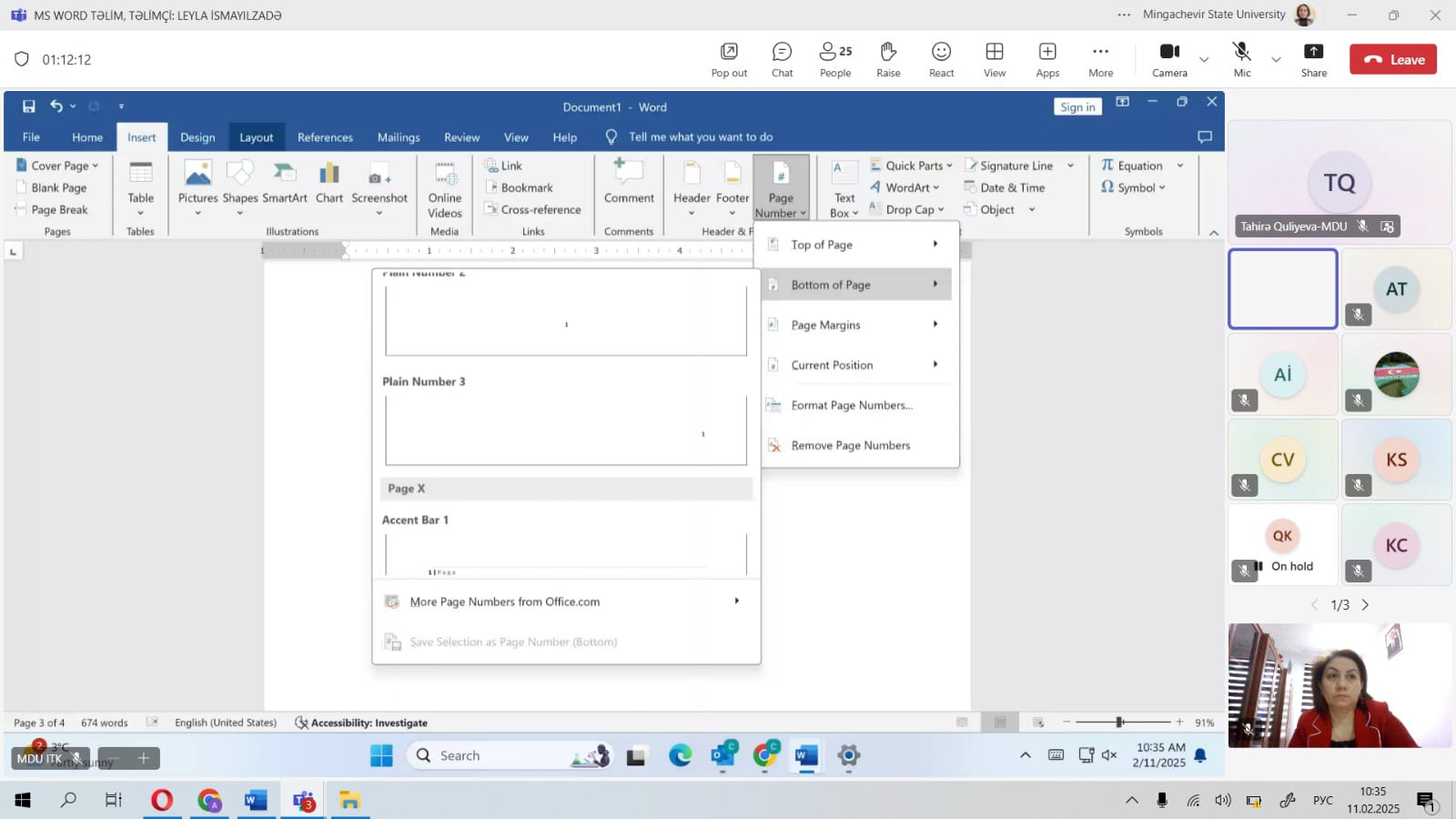Switch to the Design tab
Screen dimensions: 1456x819
pyautogui.click(x=197, y=137)
